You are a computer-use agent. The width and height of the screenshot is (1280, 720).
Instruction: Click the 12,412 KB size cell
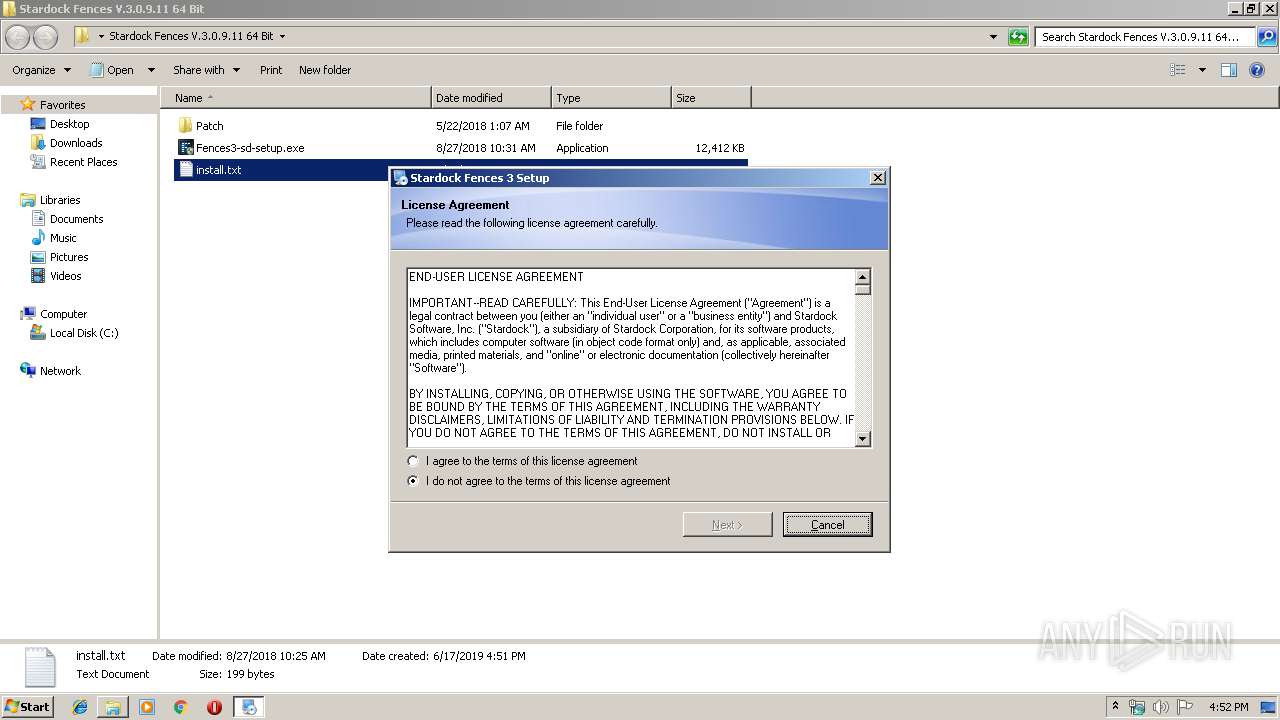pyautogui.click(x=720, y=148)
